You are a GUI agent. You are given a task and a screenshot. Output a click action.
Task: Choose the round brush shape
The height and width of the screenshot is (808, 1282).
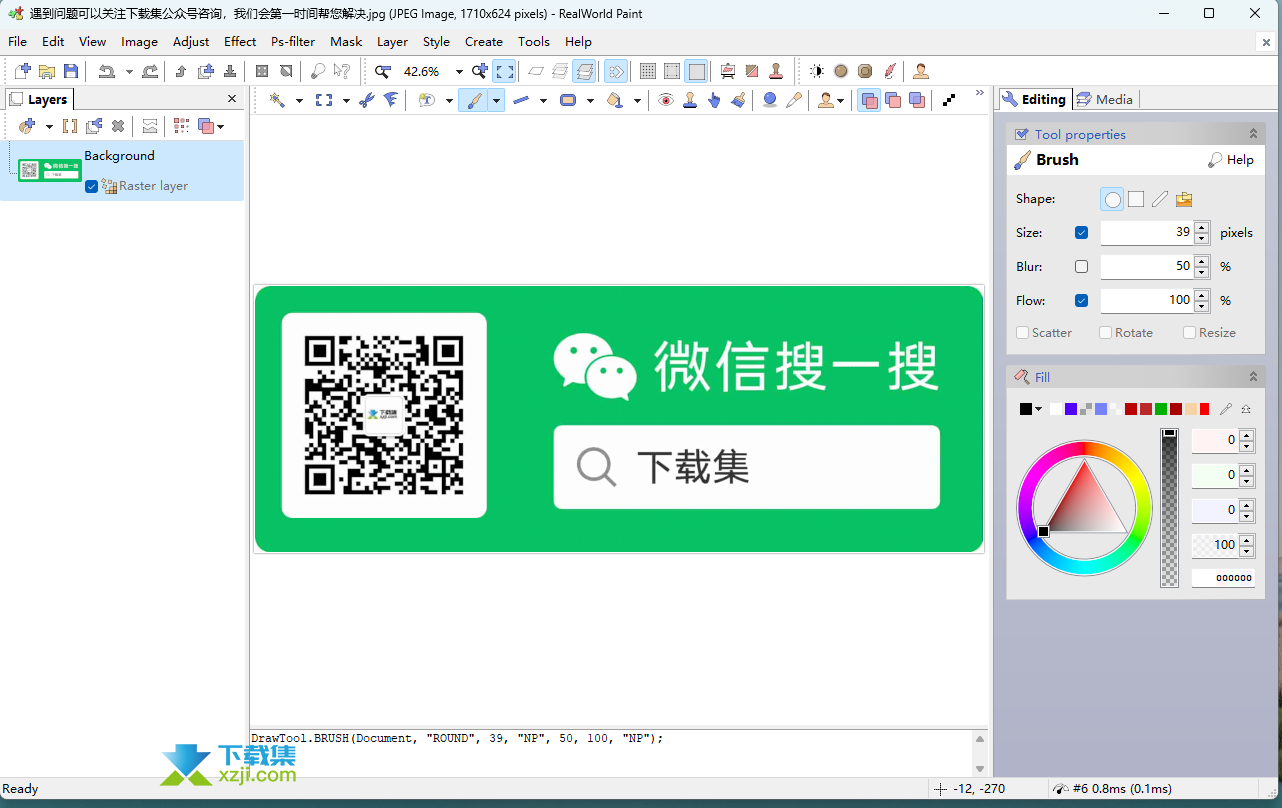pos(1112,199)
